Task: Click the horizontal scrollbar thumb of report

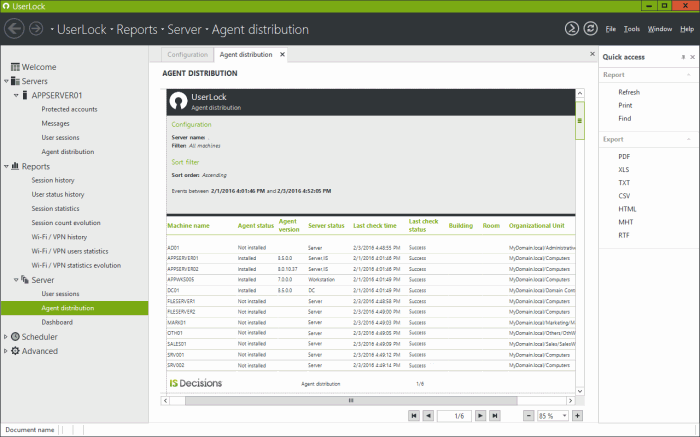Action: tap(351, 400)
